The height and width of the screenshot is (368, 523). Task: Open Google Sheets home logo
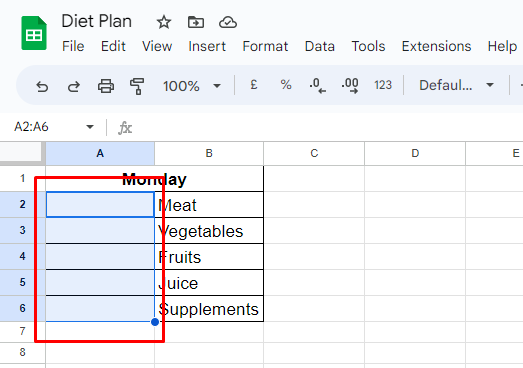click(x=34, y=33)
